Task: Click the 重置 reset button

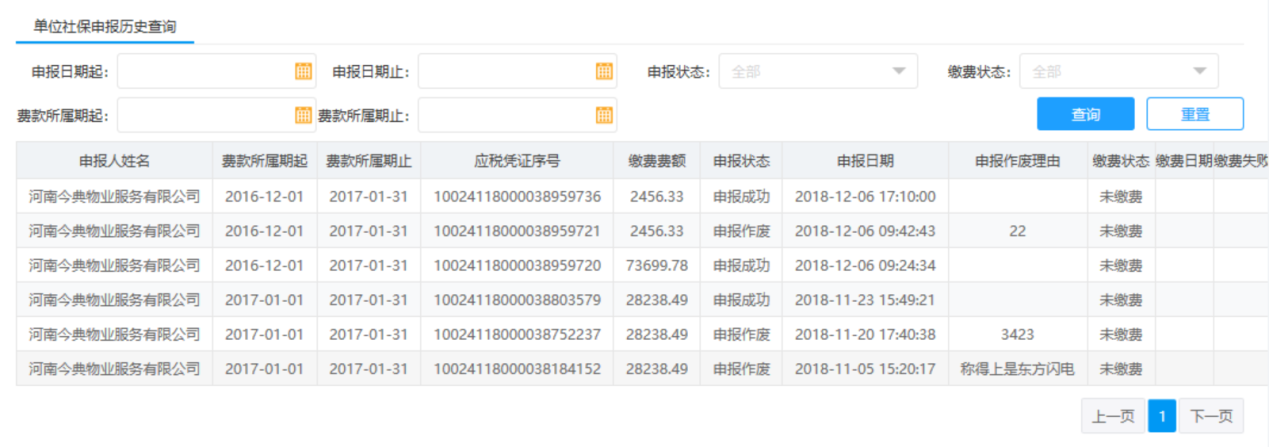Action: point(1194,114)
